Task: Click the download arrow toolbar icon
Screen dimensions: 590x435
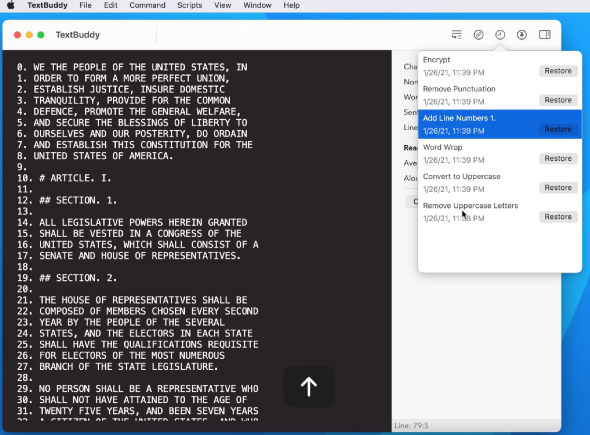Action: point(522,35)
